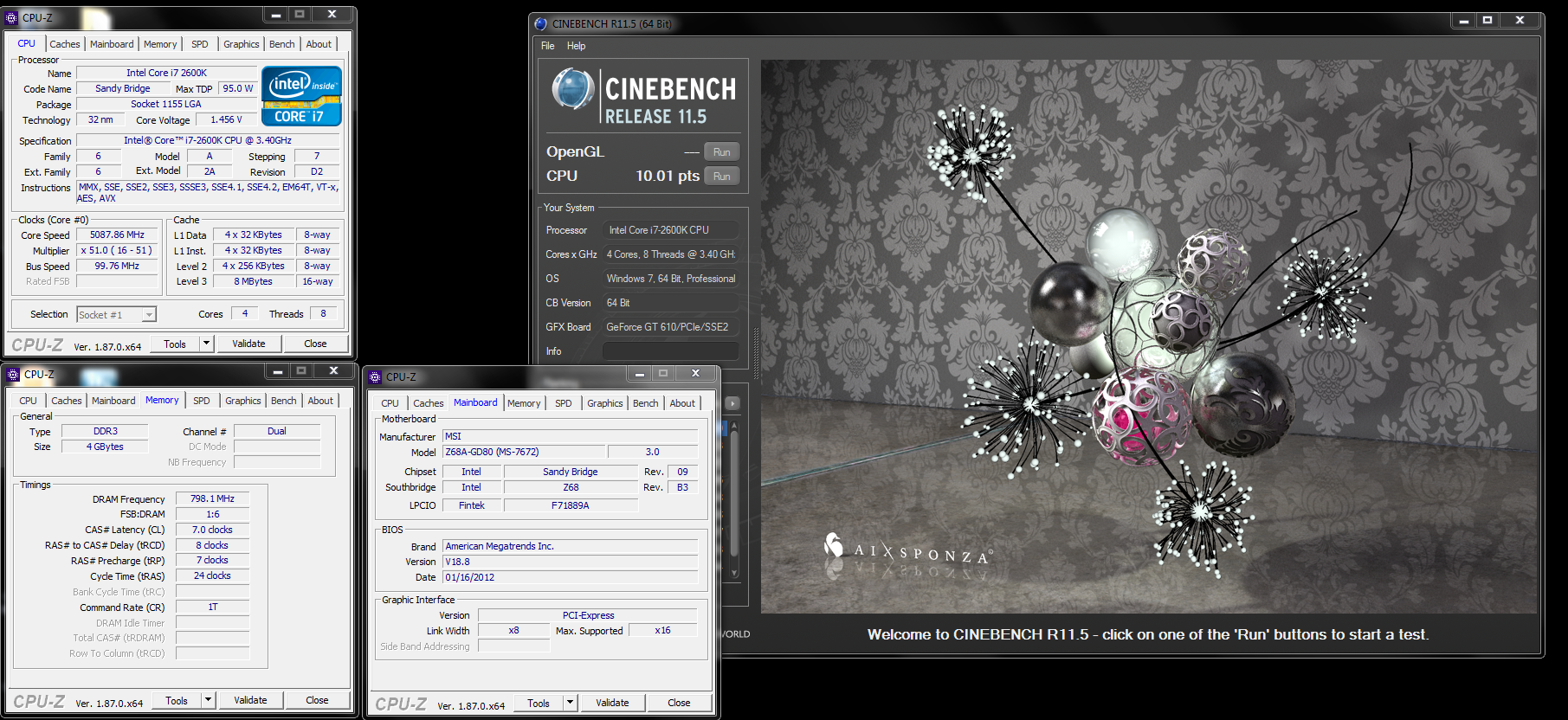1568x720 pixels.
Task: Click the BIOS Date value 01/16/2012
Action: tap(571, 578)
